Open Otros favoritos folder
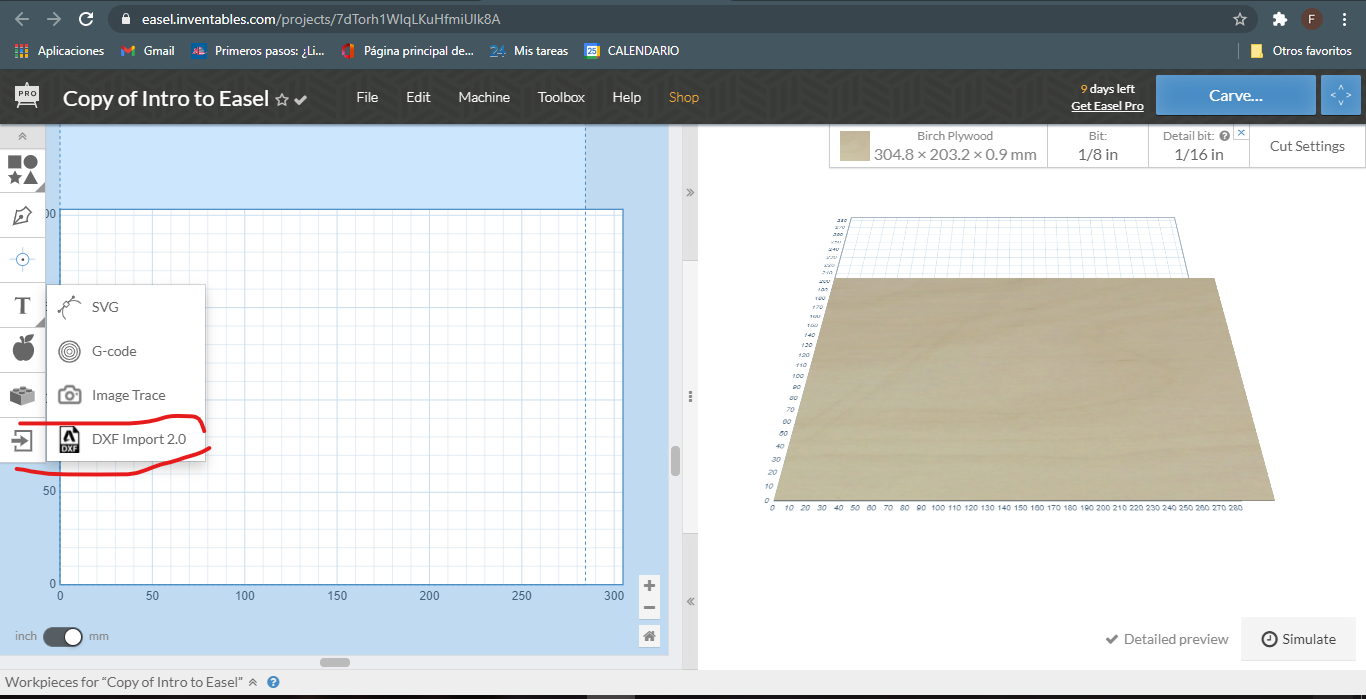This screenshot has height=699, width=1366. (1301, 51)
